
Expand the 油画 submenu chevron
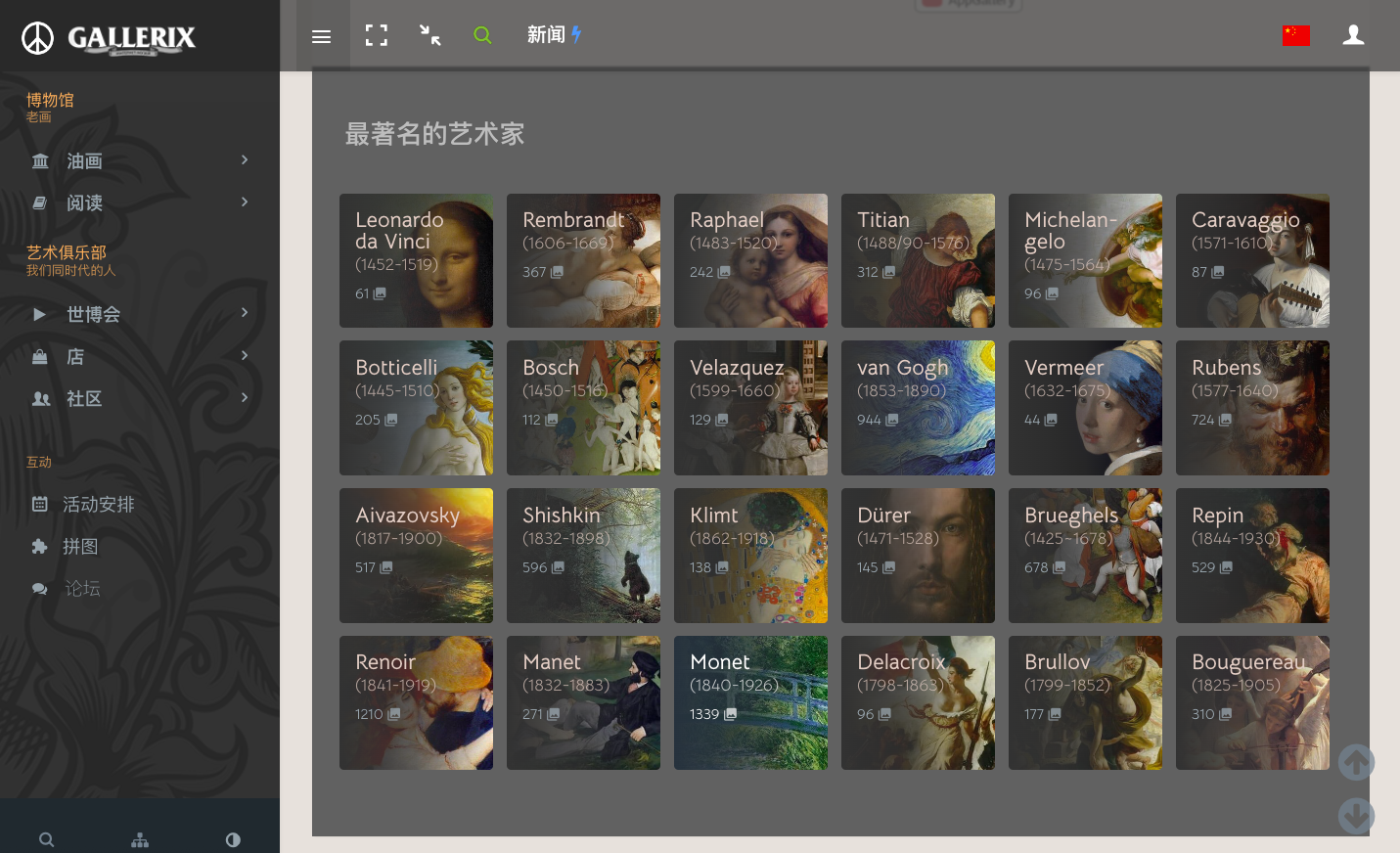tap(245, 159)
